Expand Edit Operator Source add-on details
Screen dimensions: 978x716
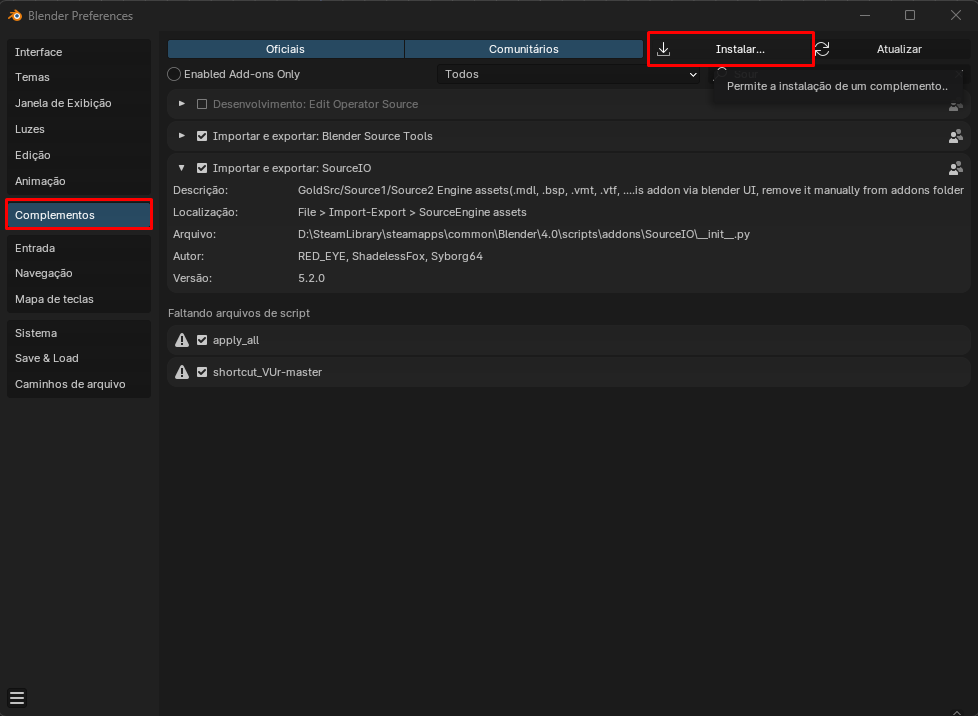click(182, 104)
